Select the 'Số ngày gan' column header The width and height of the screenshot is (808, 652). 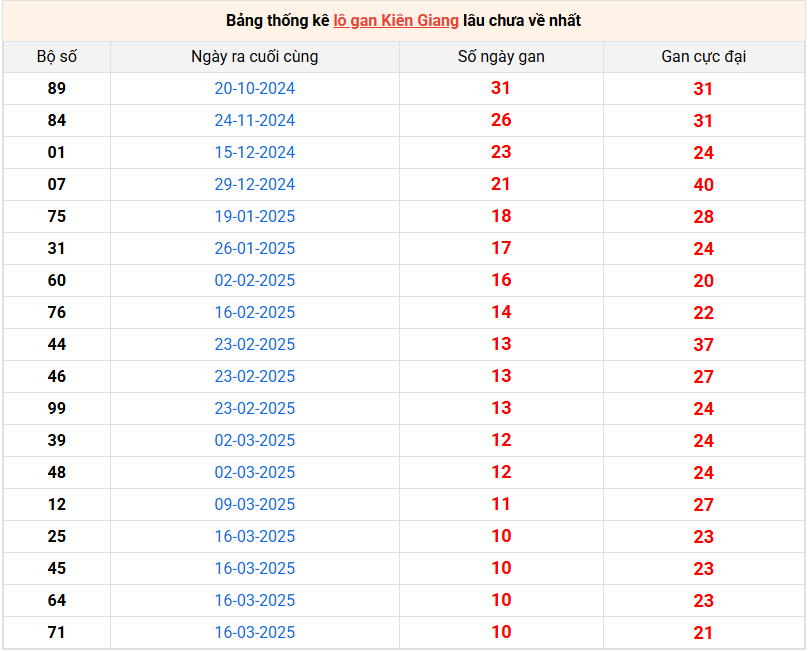coord(501,57)
